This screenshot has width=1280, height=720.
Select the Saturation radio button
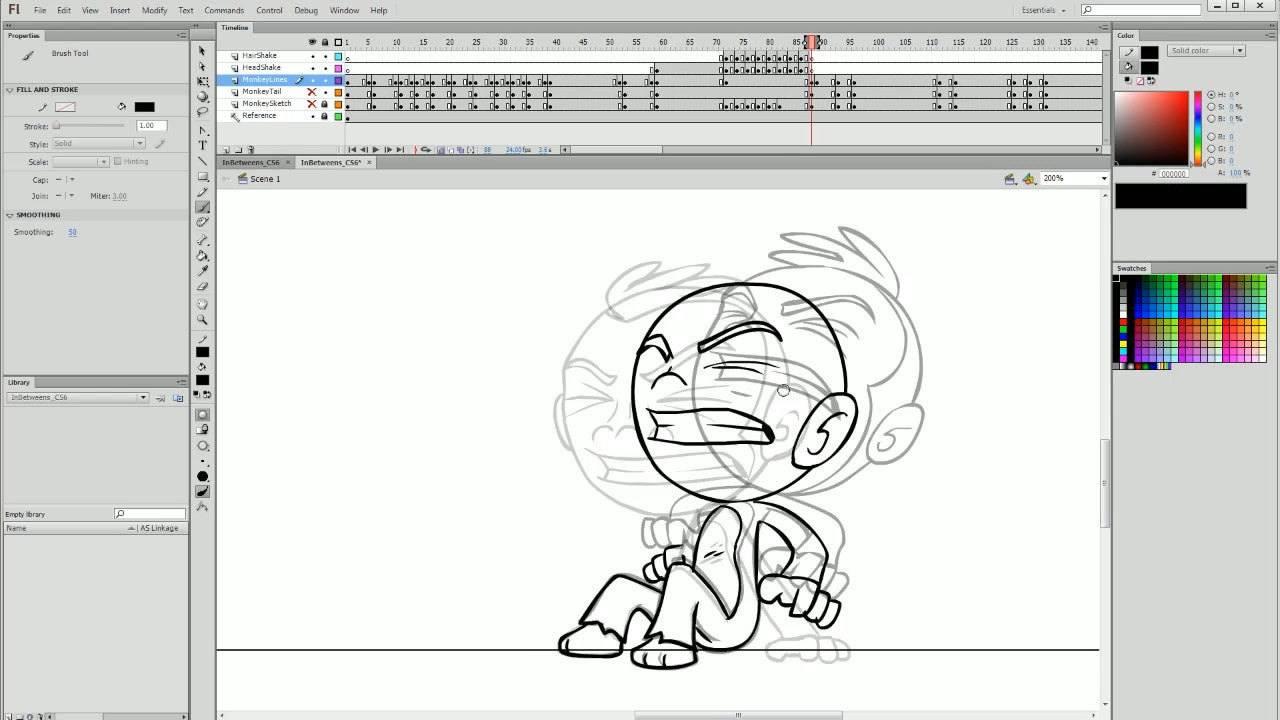pos(1211,107)
